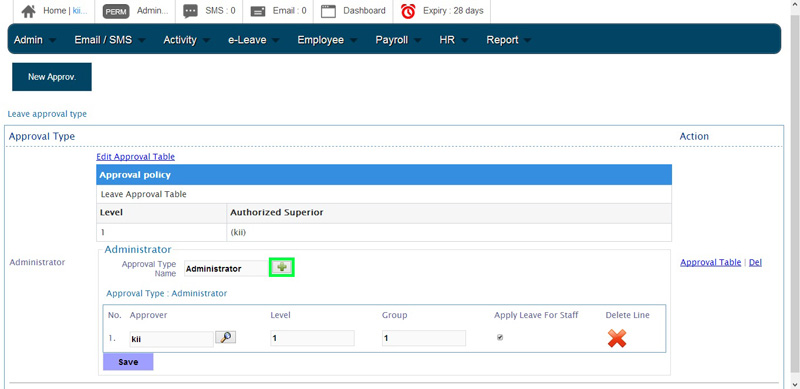Click the Del action link
Screen dimensions: 800x389
pyautogui.click(x=755, y=262)
